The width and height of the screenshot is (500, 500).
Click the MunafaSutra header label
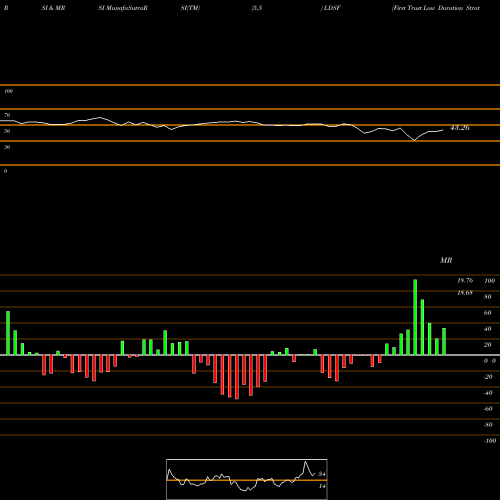123,8
